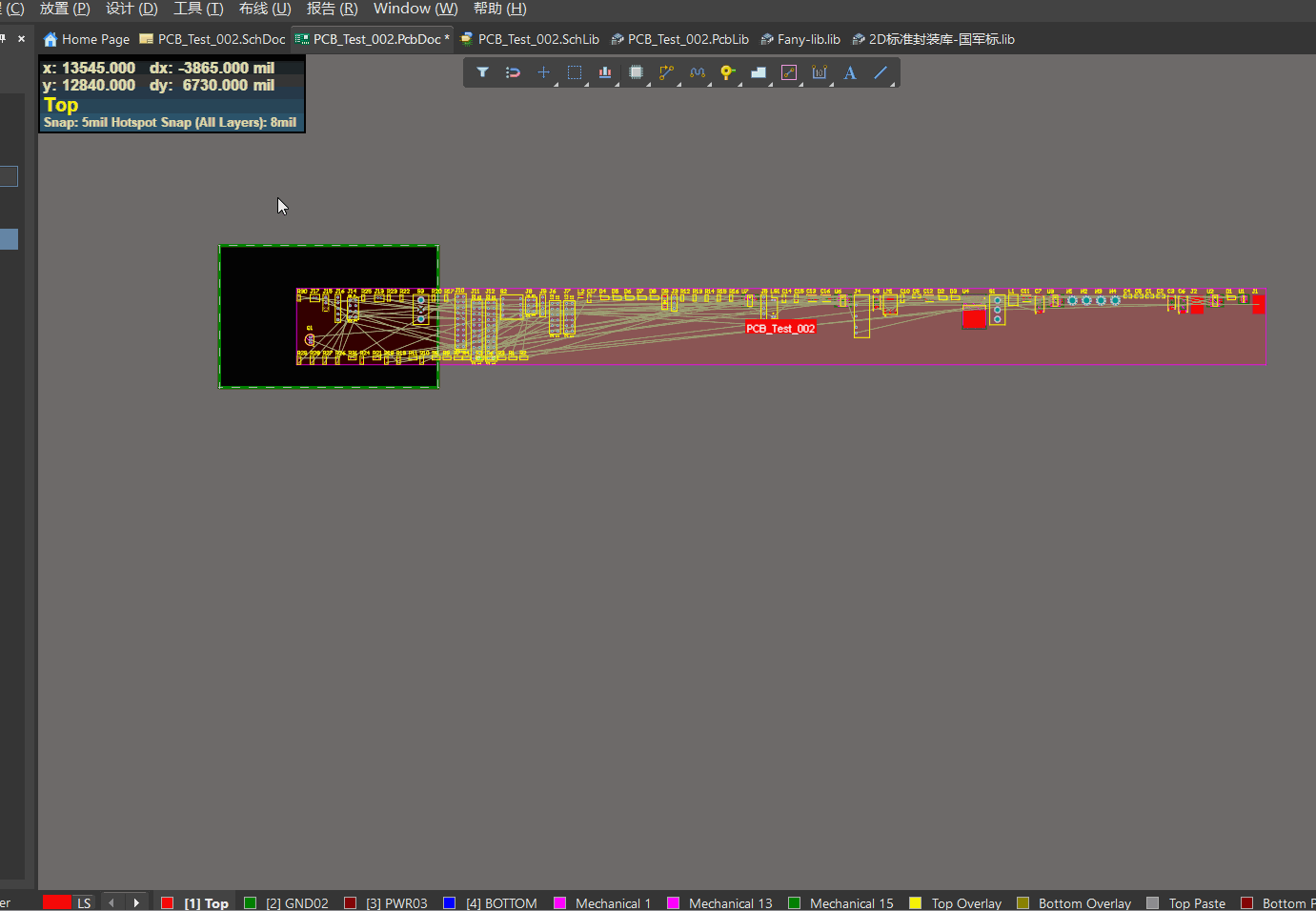Screen dimensions: 1316x911
Task: Select the Place Polygon Plane tool
Action: click(759, 72)
